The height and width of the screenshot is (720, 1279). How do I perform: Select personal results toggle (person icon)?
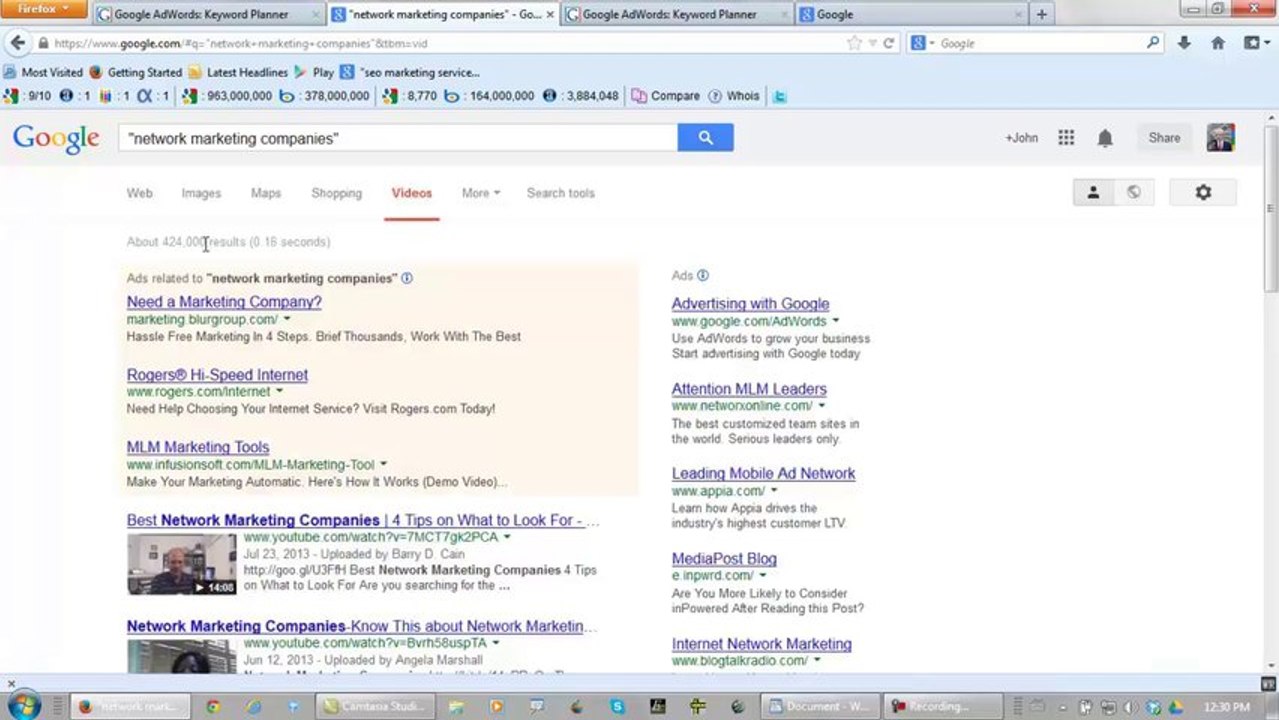[1093, 192]
